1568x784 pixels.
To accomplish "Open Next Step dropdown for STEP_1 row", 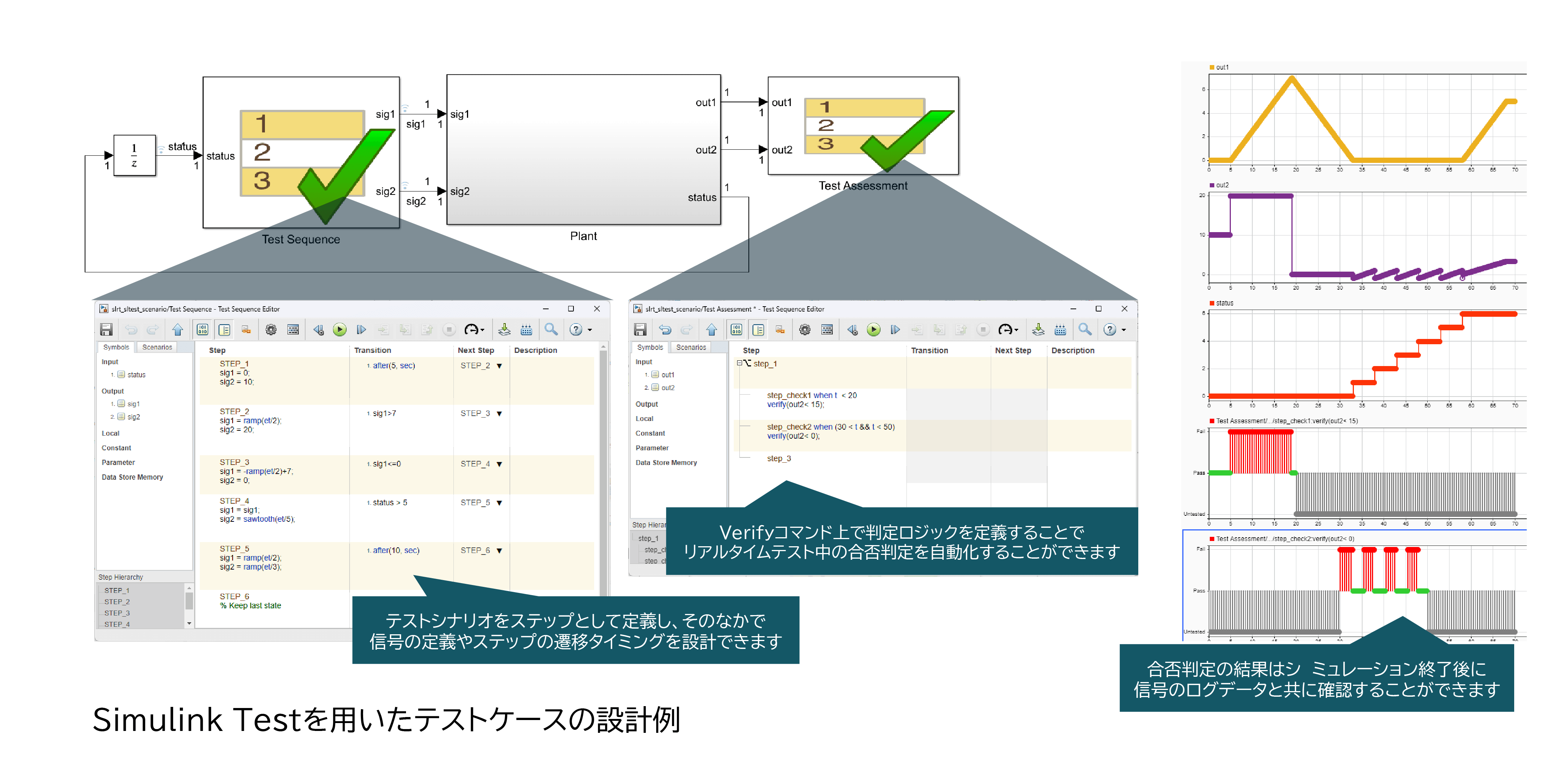I will tap(499, 366).
